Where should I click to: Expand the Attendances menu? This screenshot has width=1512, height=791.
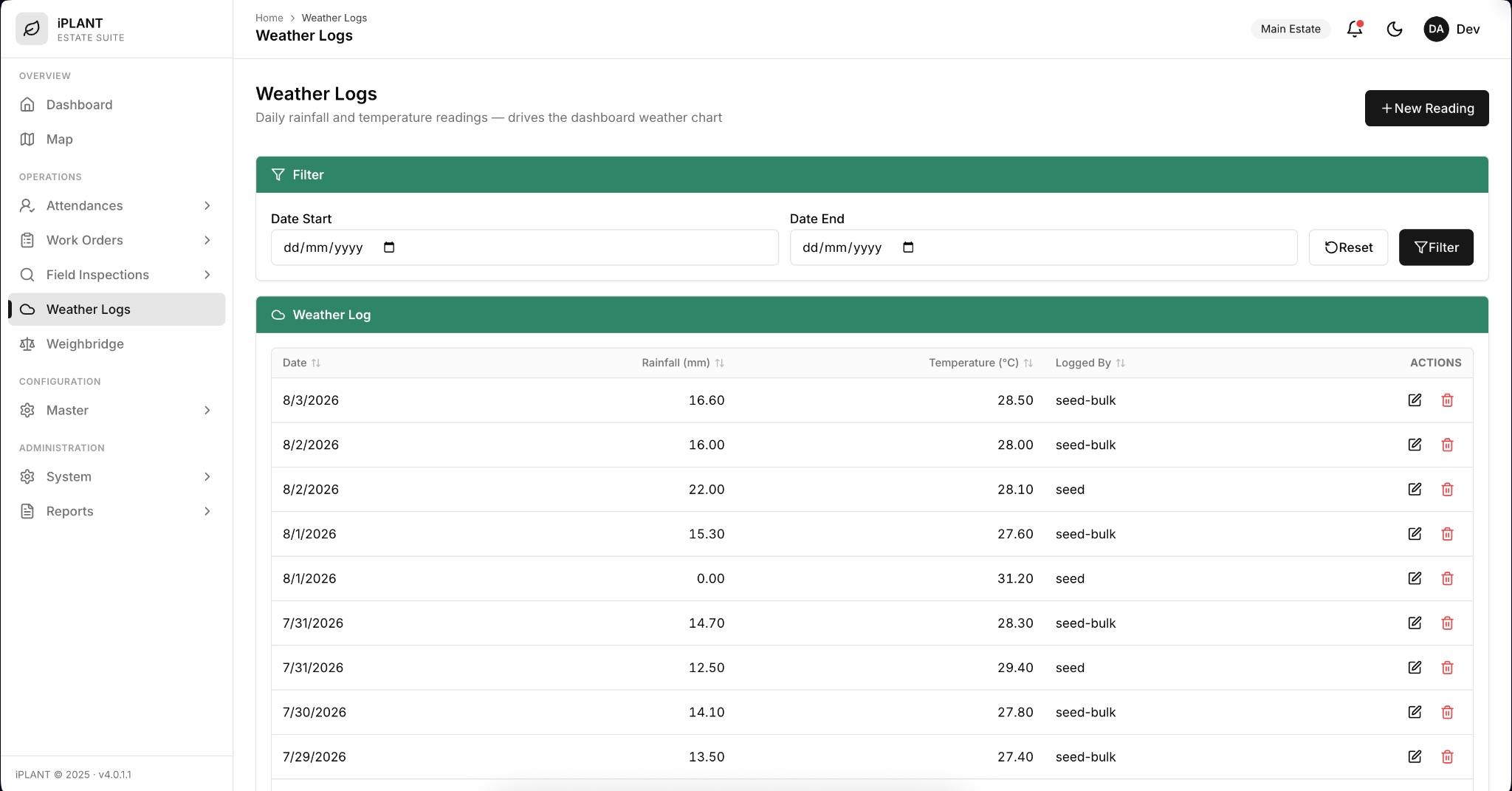click(117, 205)
